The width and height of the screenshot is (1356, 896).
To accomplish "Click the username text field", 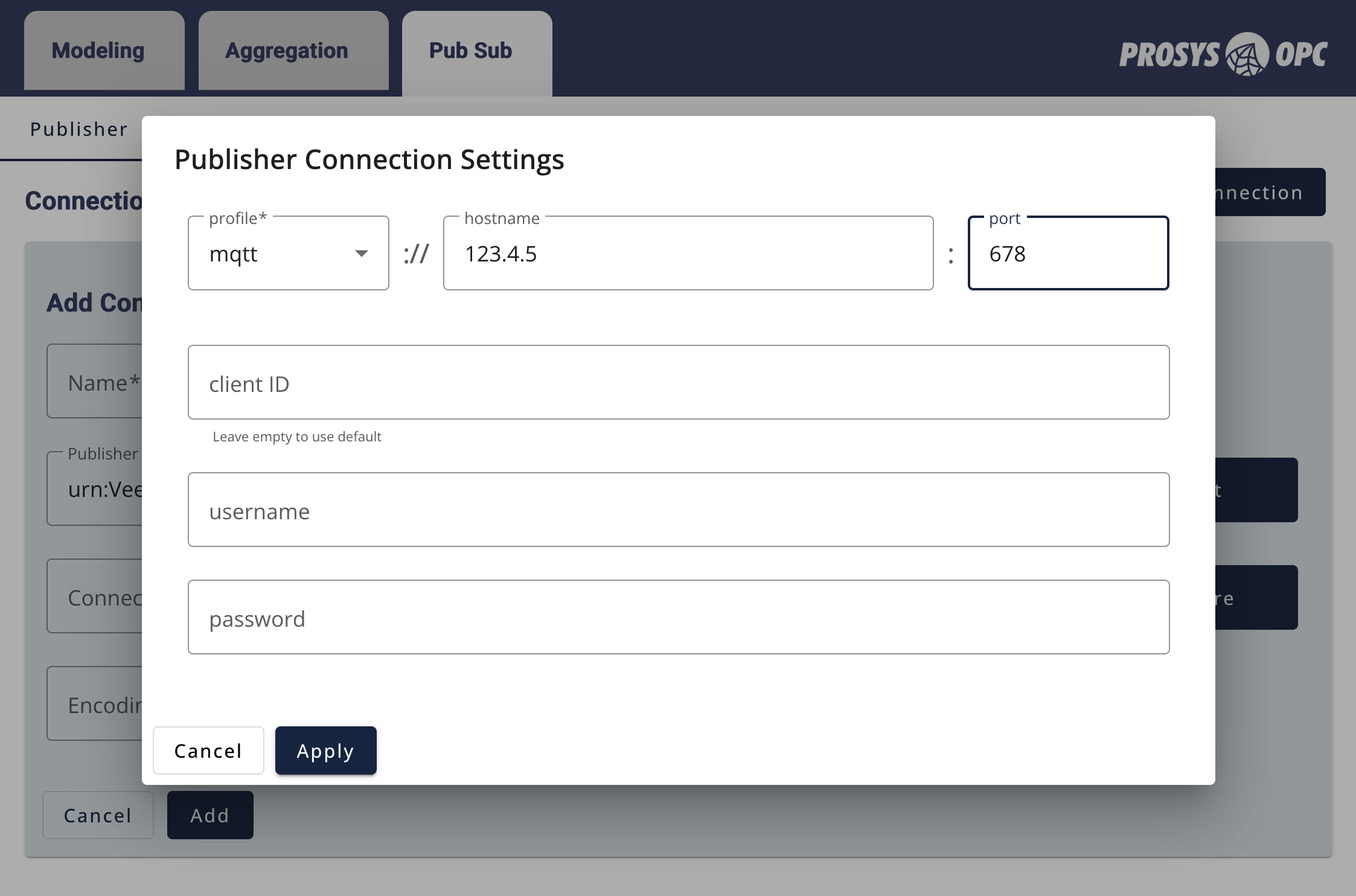I will pyautogui.click(x=678, y=510).
